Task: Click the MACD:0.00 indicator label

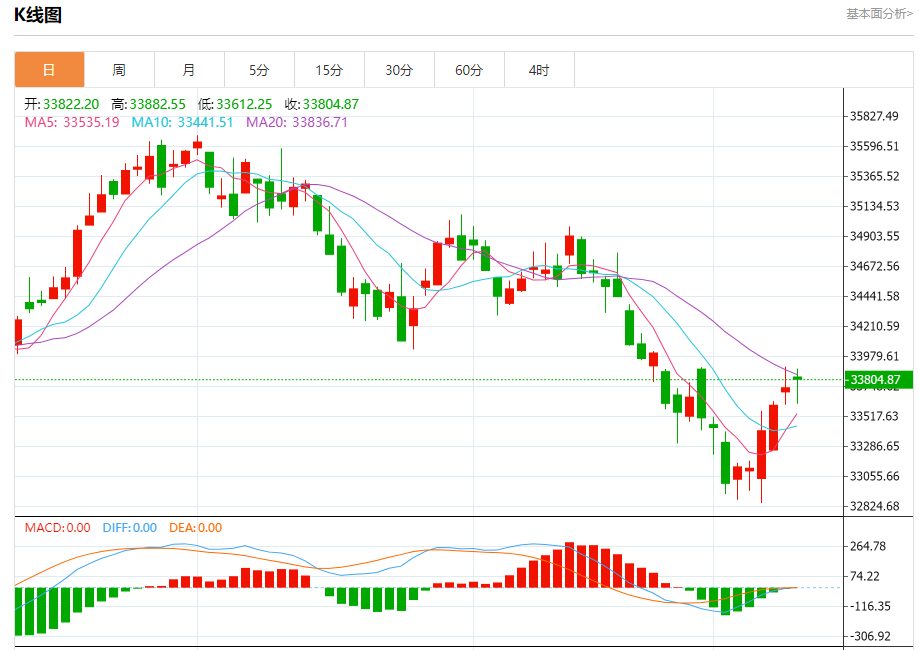Action: coord(57,528)
